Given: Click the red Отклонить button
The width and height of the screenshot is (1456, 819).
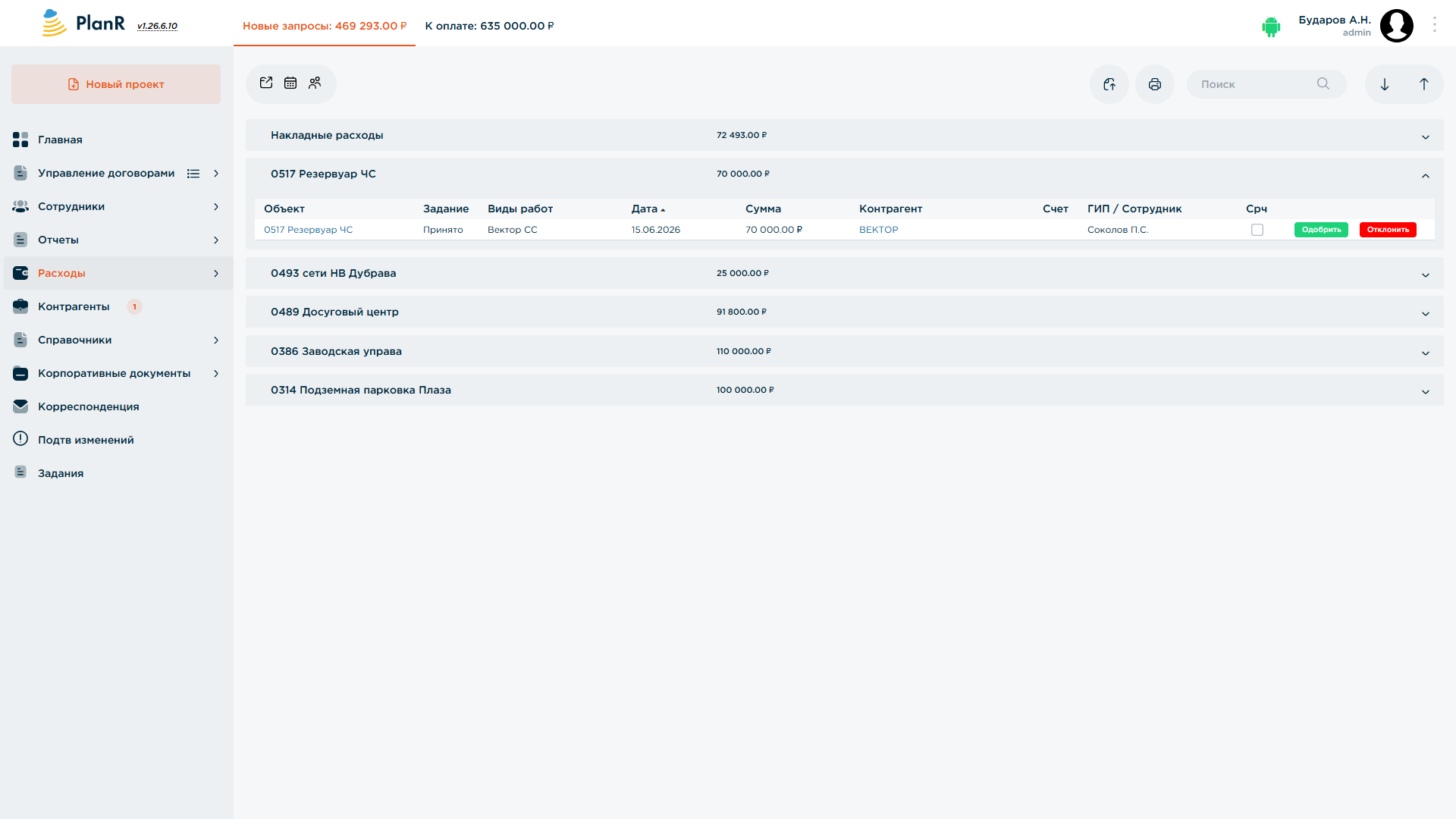Looking at the screenshot, I should 1388,230.
